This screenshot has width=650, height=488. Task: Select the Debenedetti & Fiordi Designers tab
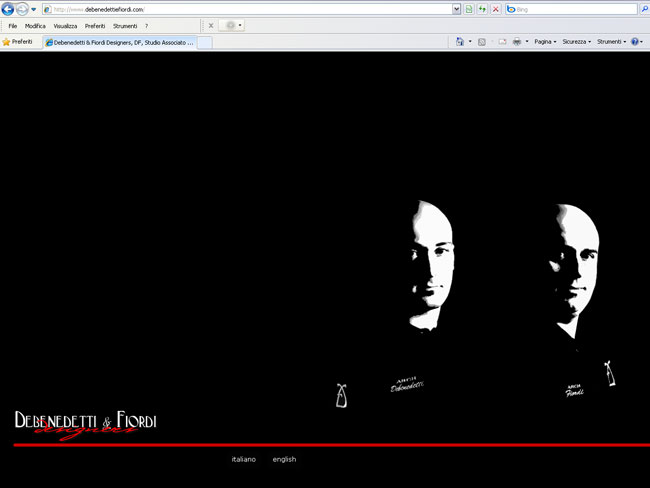coord(120,42)
